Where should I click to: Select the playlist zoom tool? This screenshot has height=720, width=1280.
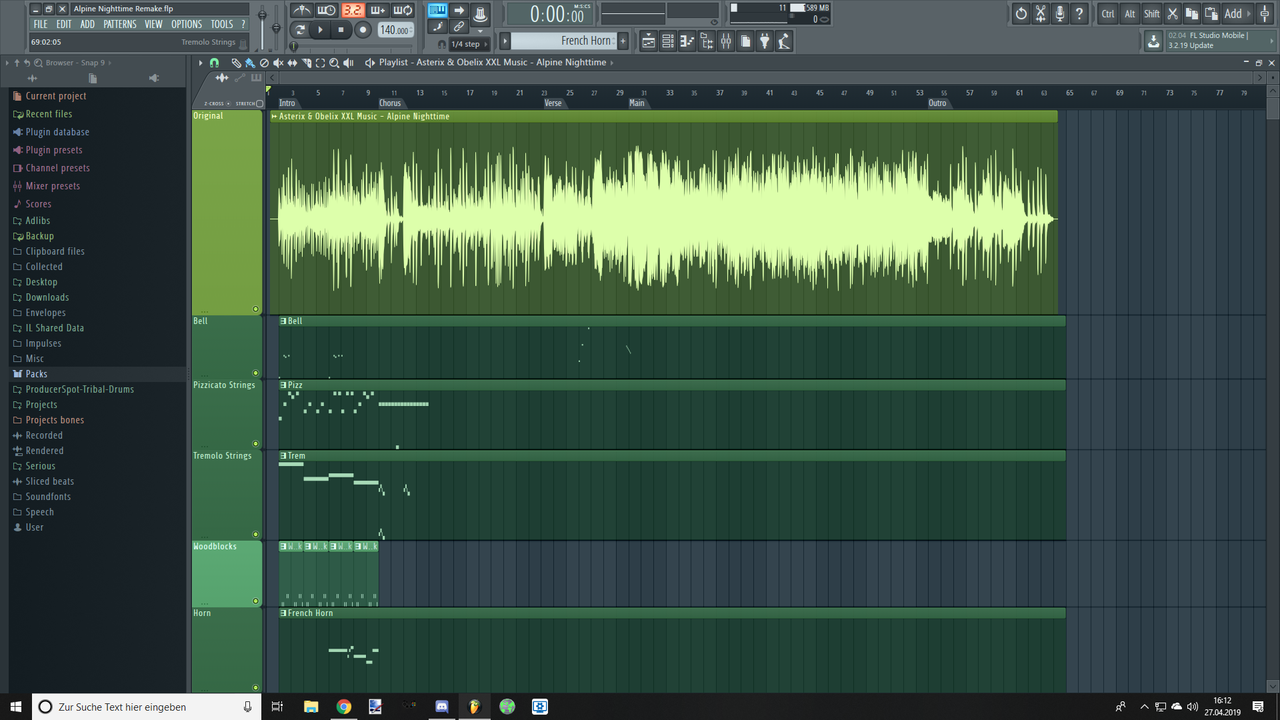pos(334,62)
